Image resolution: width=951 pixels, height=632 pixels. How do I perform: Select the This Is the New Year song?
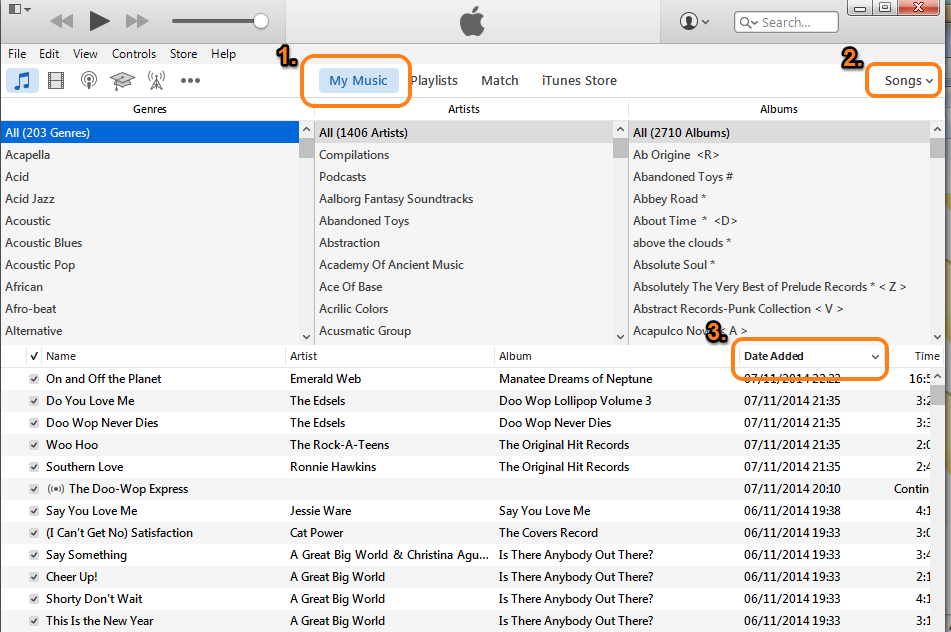pyautogui.click(x=99, y=621)
